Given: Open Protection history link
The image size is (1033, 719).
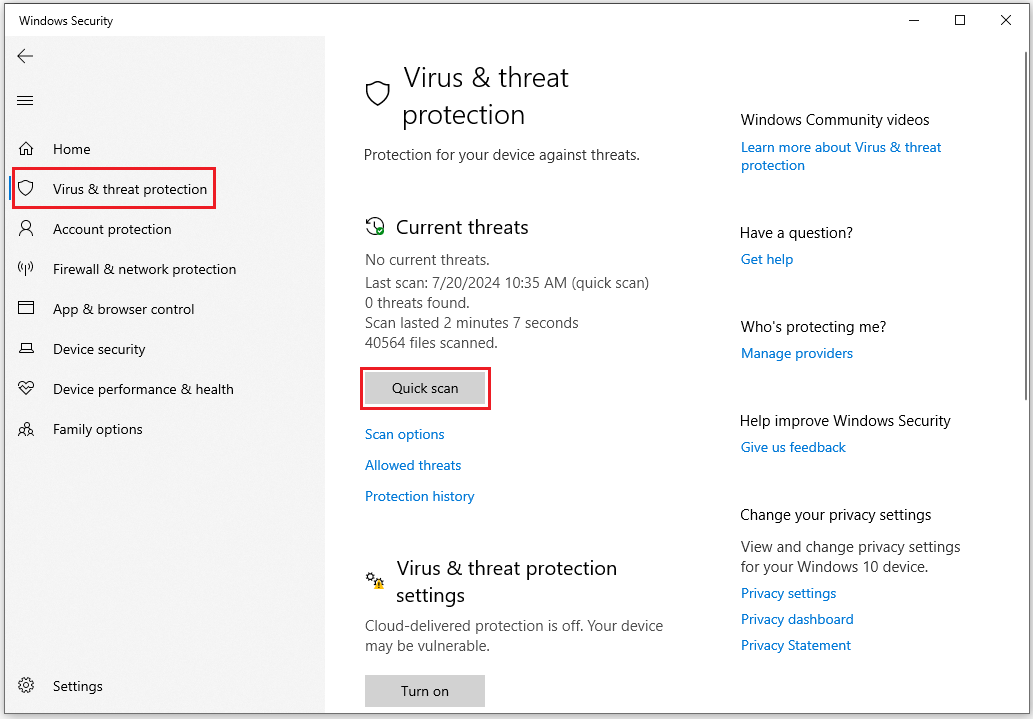Looking at the screenshot, I should [420, 496].
